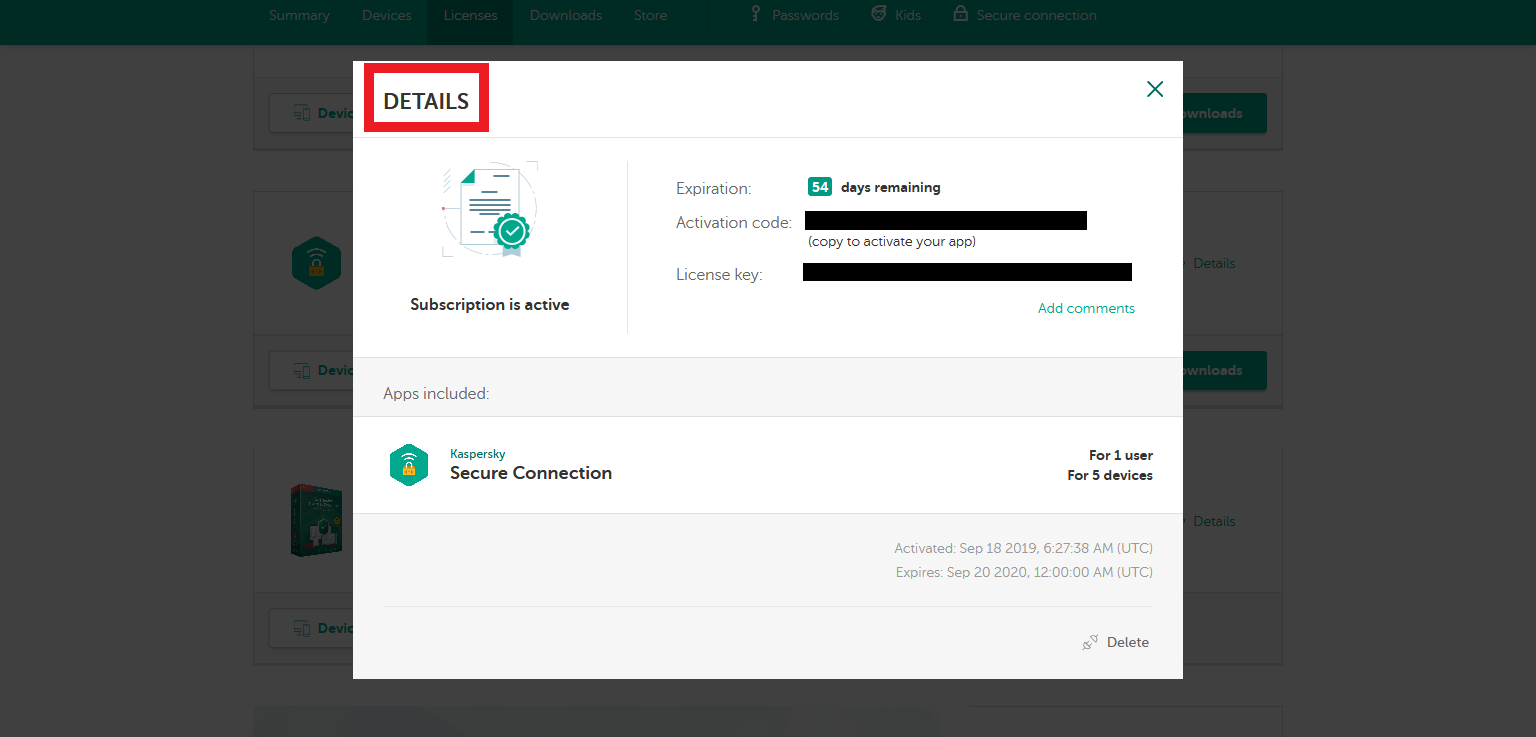The height and width of the screenshot is (737, 1536).
Task: Click the DETAILS heading text
Action: (x=426, y=101)
